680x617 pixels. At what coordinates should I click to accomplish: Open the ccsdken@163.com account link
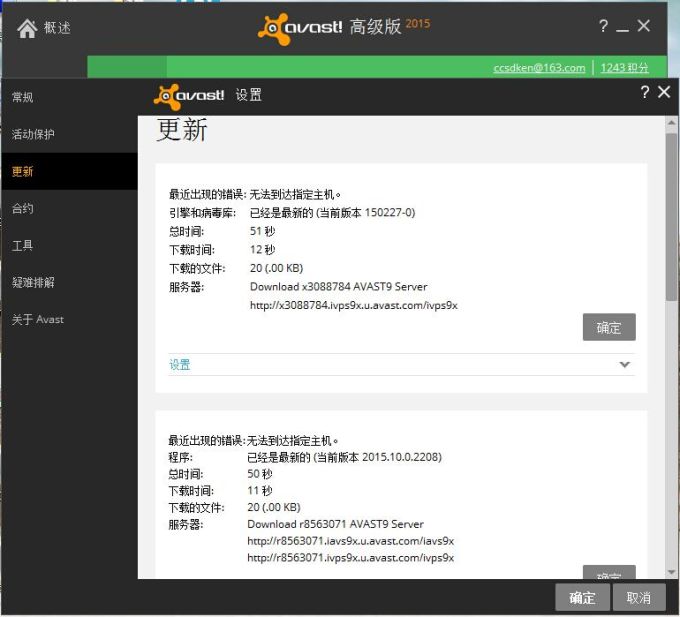point(539,68)
